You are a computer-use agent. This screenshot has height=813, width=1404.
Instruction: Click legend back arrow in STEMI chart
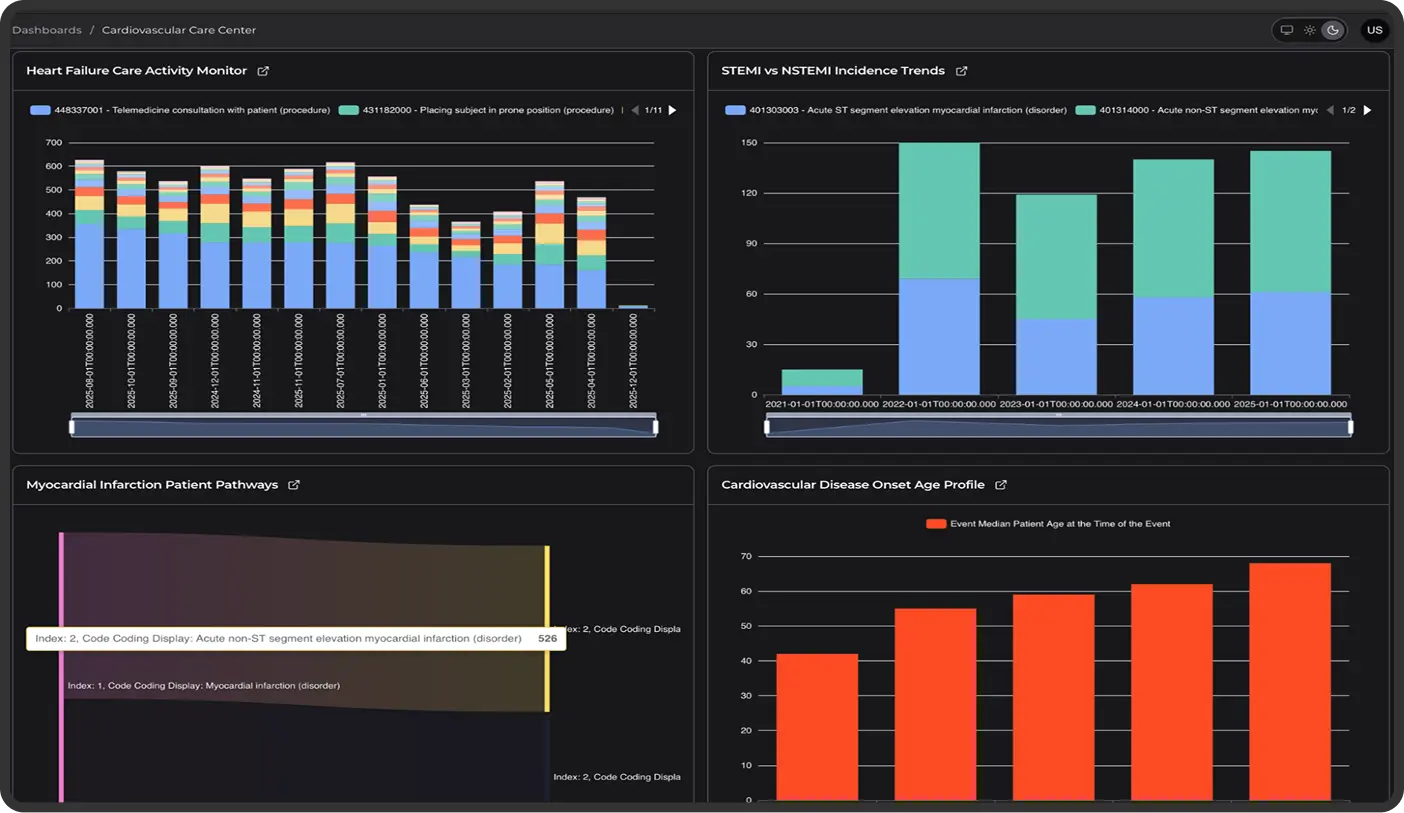(x=1330, y=110)
